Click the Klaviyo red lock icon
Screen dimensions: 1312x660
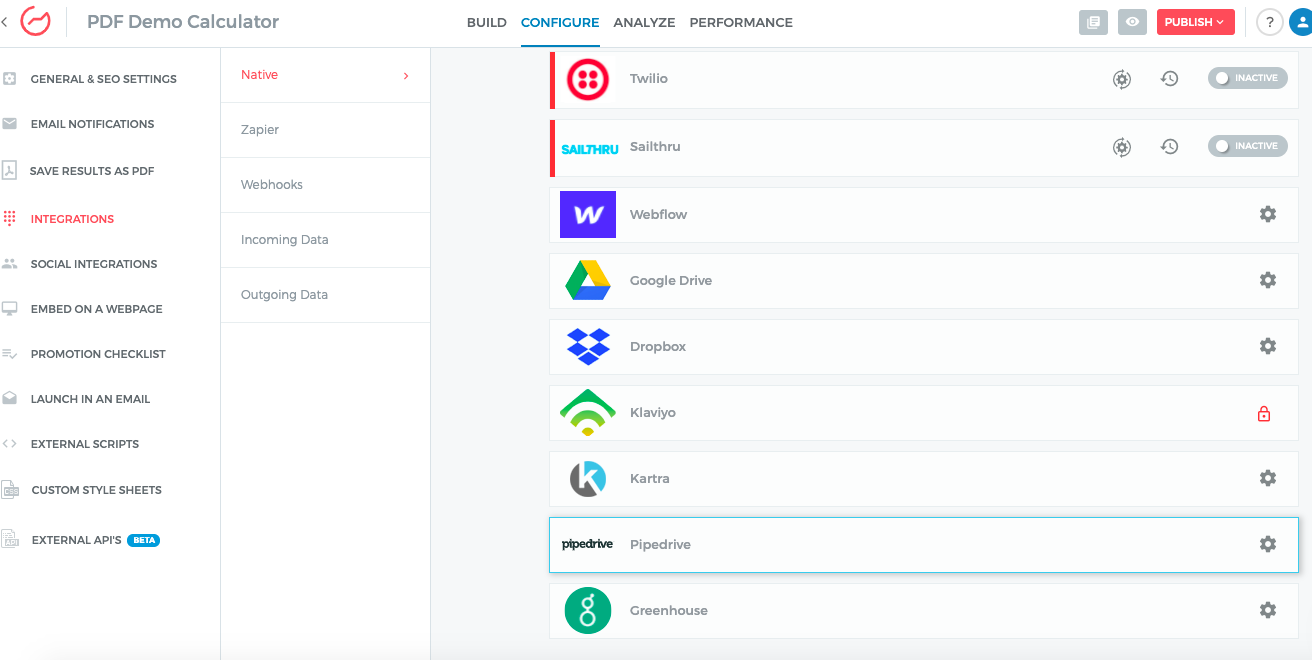[1264, 413]
